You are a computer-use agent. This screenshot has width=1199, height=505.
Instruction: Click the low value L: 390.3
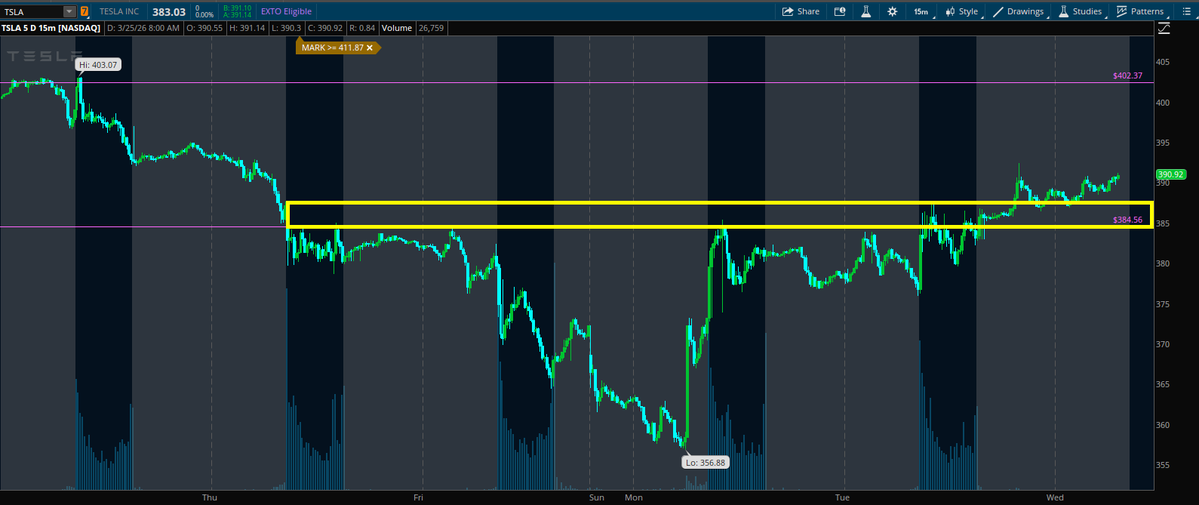284,28
